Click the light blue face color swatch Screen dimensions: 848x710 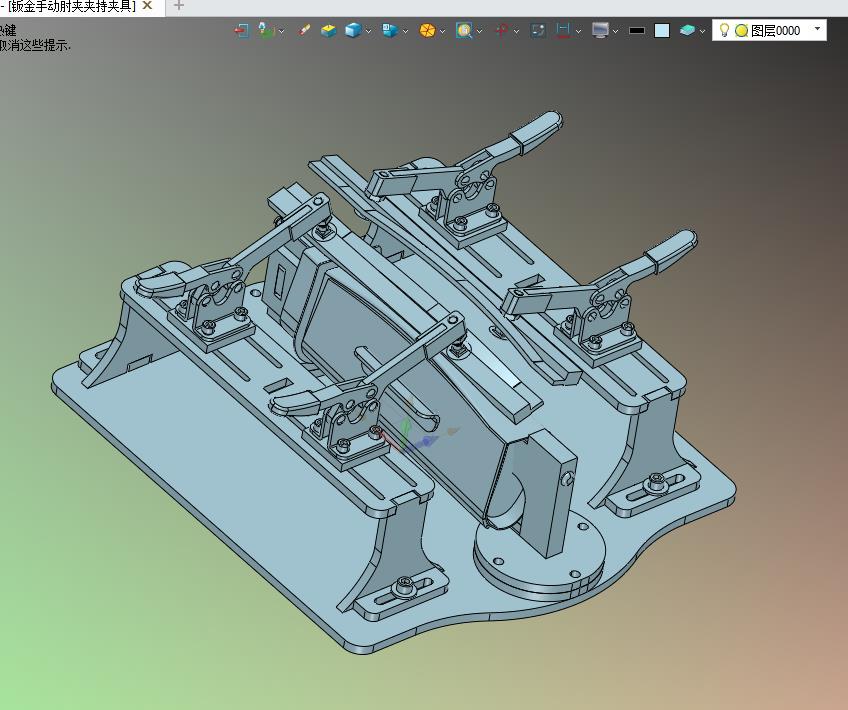pos(662,31)
